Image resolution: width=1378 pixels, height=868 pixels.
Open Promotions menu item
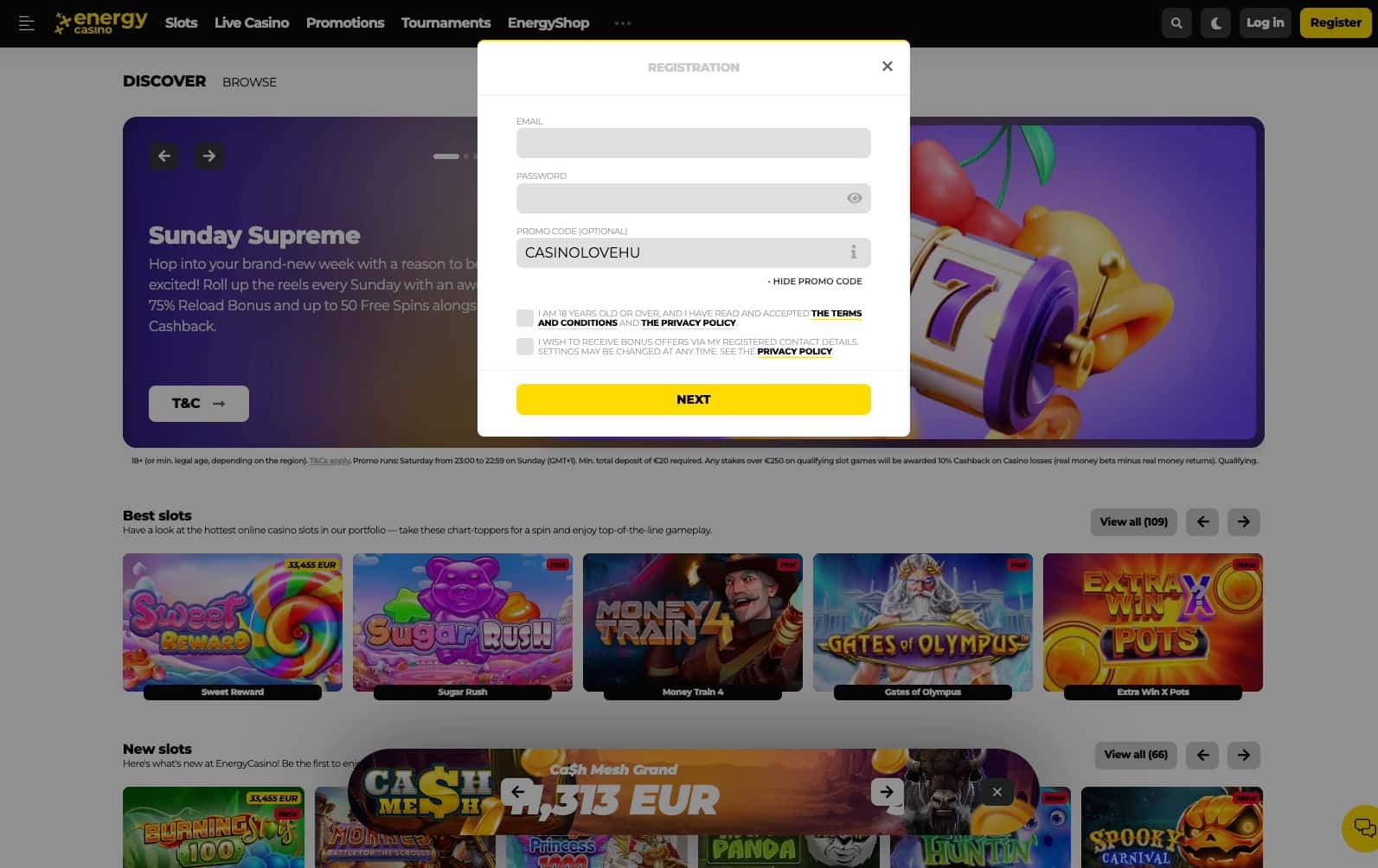point(345,22)
